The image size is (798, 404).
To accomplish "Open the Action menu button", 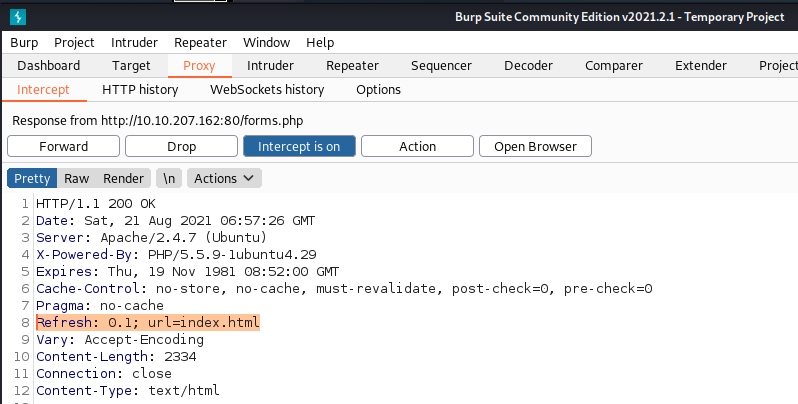I will pyautogui.click(x=417, y=146).
